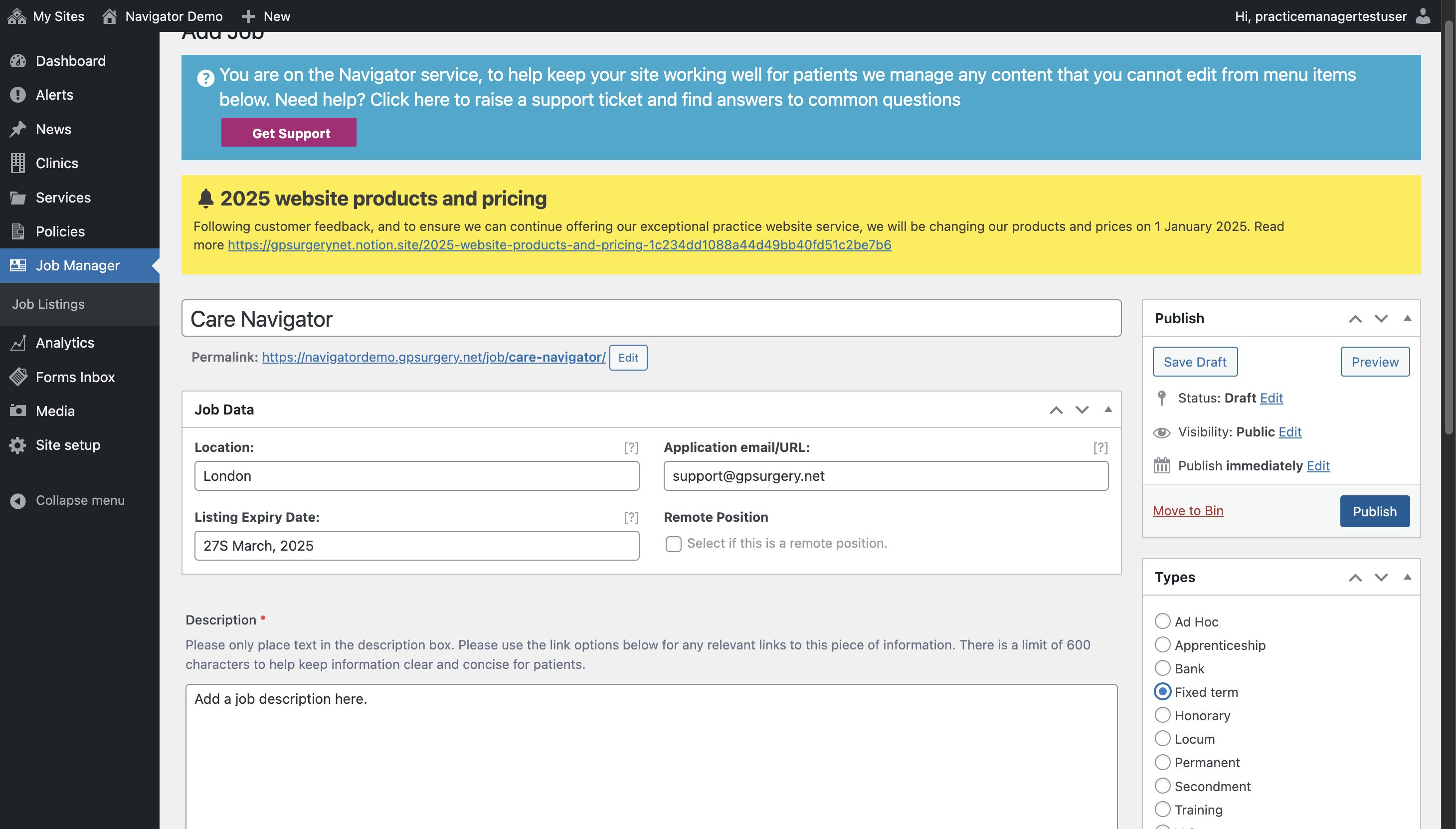Open the Dashboard sidebar icon
Screen dimensions: 1456x829
17,60
